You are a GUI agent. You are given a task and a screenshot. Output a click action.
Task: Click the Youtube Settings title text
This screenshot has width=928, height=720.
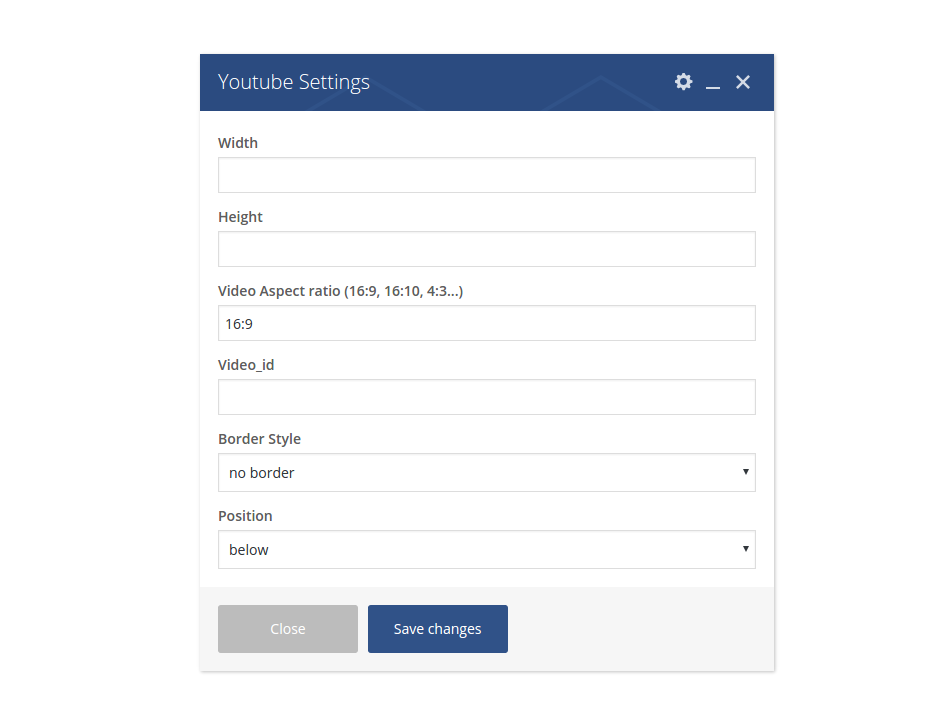click(x=294, y=82)
